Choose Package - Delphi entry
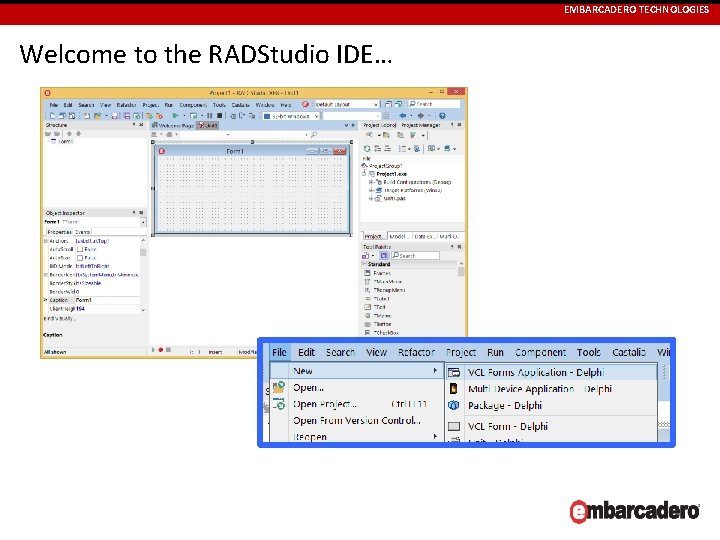This screenshot has width=720, height=540. click(551, 405)
